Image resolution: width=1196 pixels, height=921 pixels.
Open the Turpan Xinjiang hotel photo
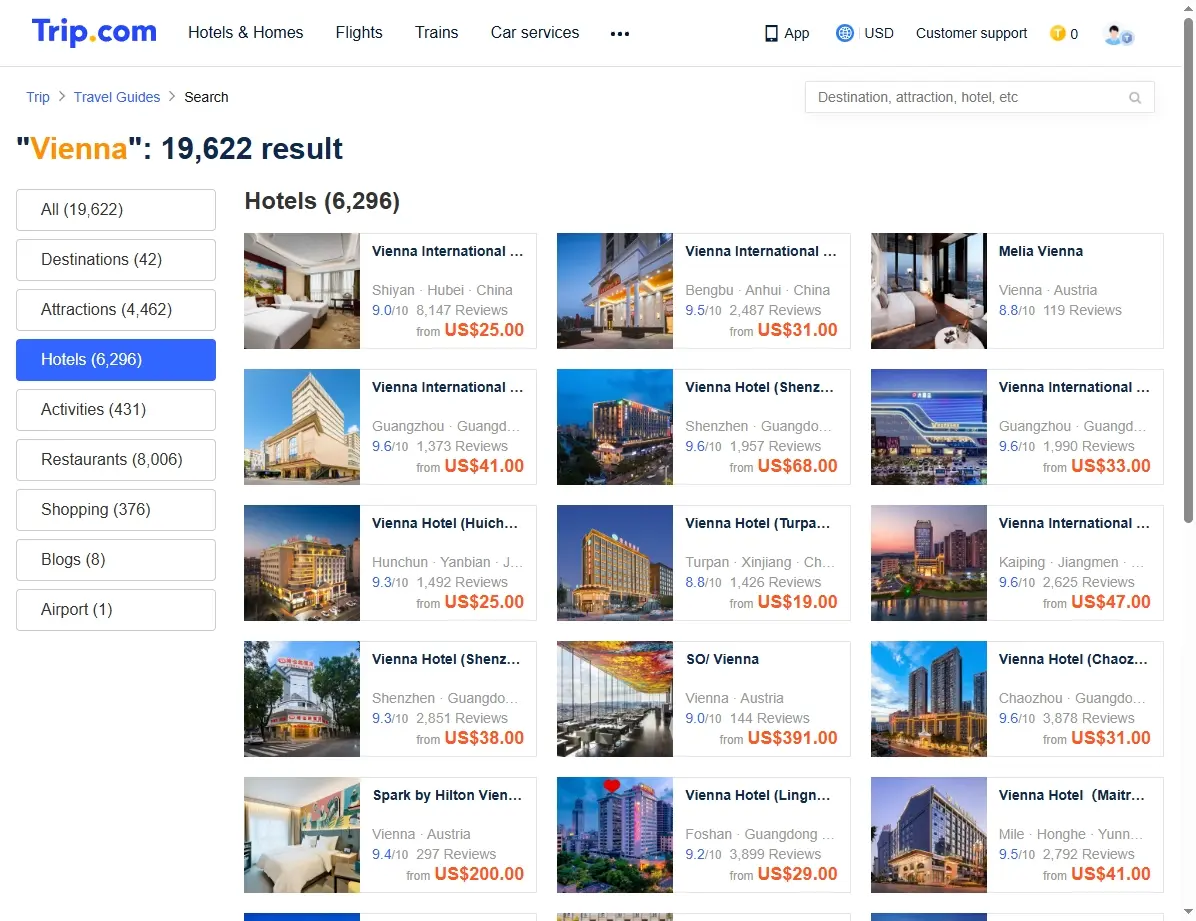coord(615,563)
